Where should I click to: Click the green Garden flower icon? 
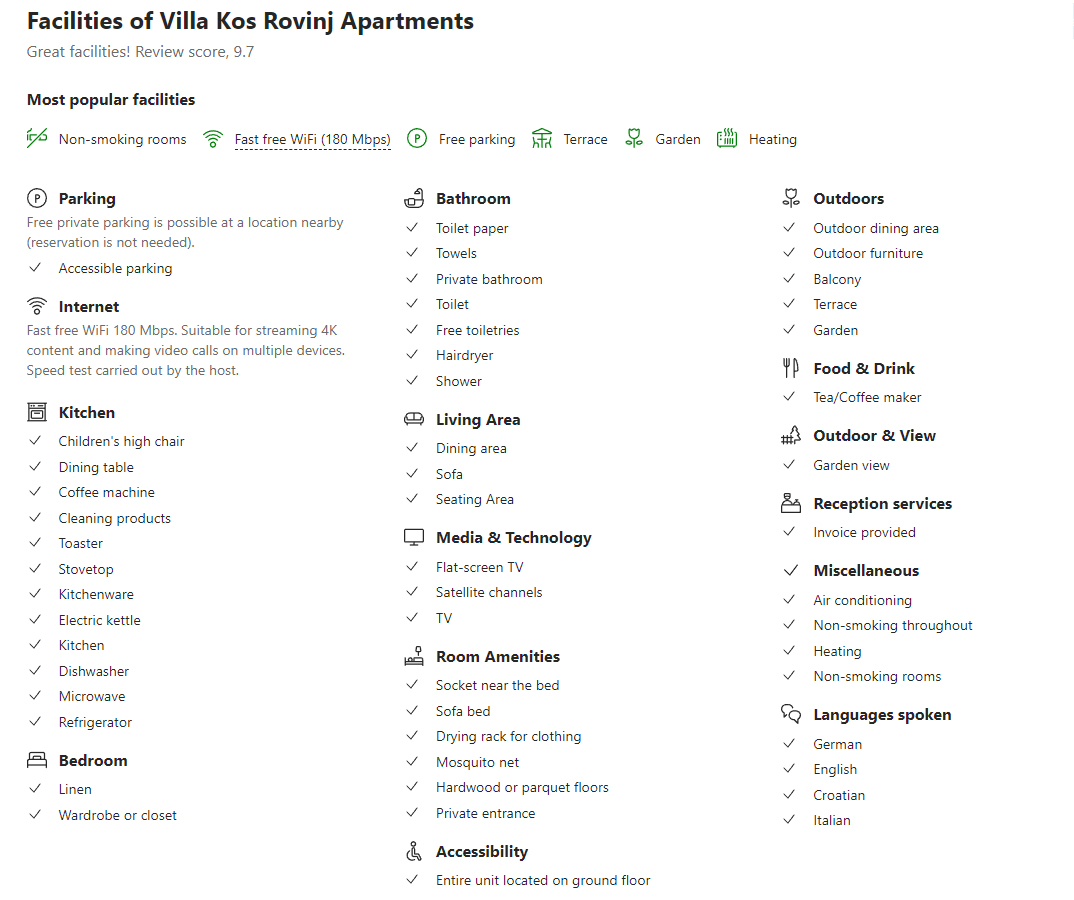click(634, 138)
